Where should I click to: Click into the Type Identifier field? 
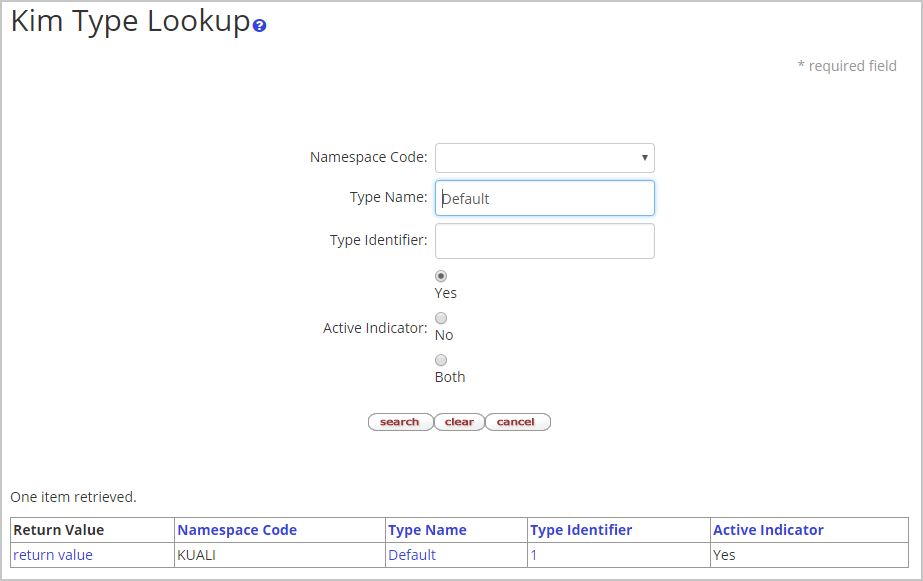544,241
